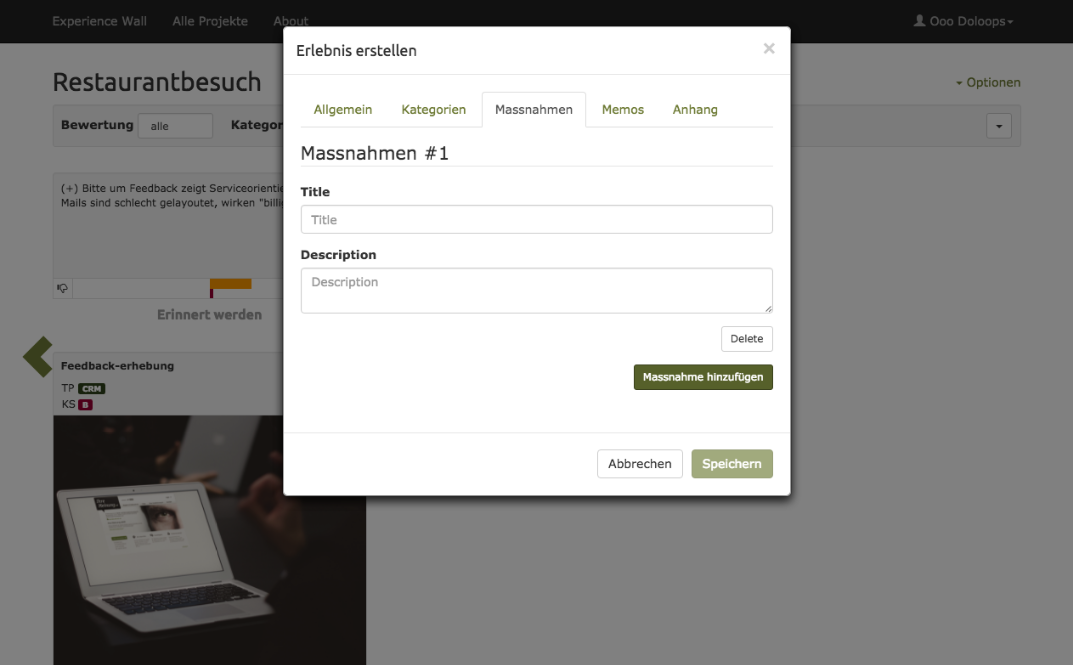Click the CRM badge next to TP
This screenshot has height=665, width=1073.
[x=92, y=389]
